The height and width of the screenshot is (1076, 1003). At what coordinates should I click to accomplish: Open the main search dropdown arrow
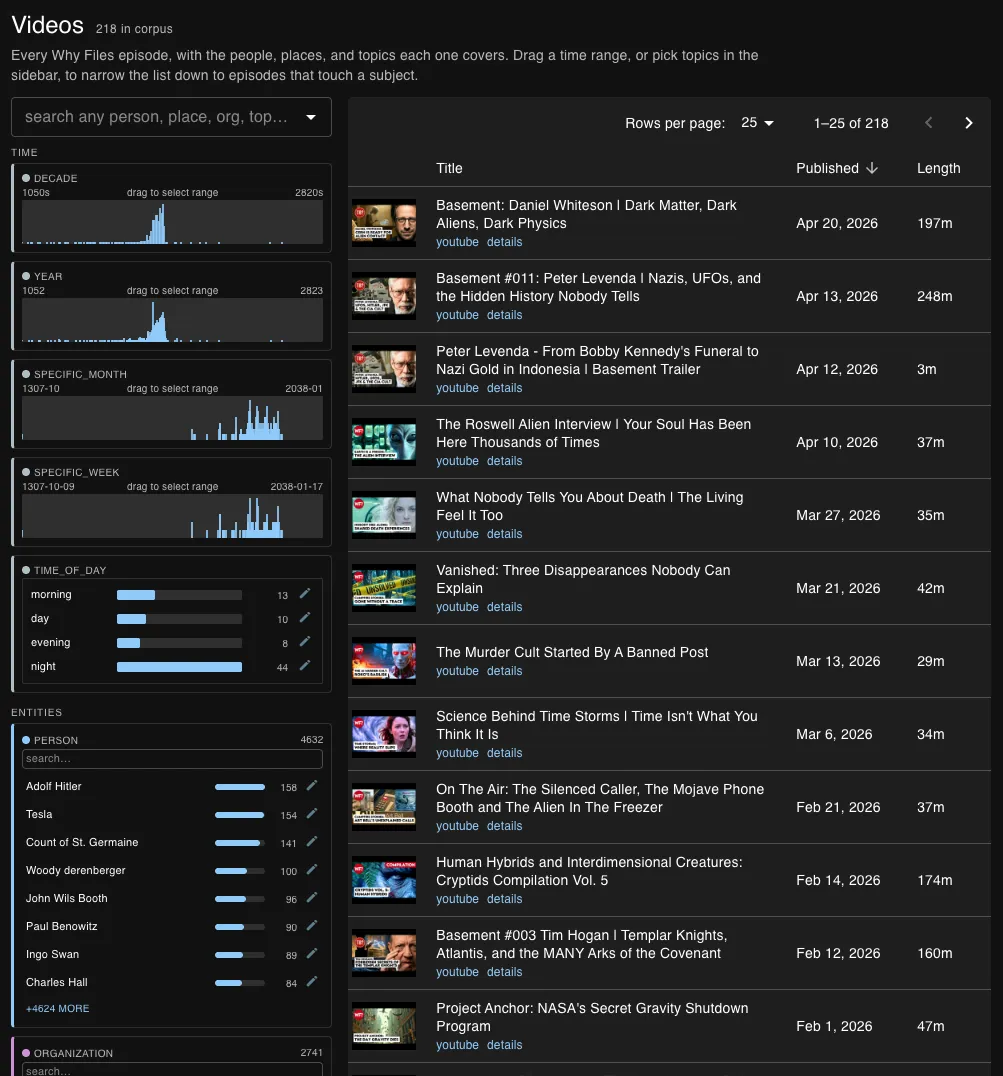coord(311,117)
